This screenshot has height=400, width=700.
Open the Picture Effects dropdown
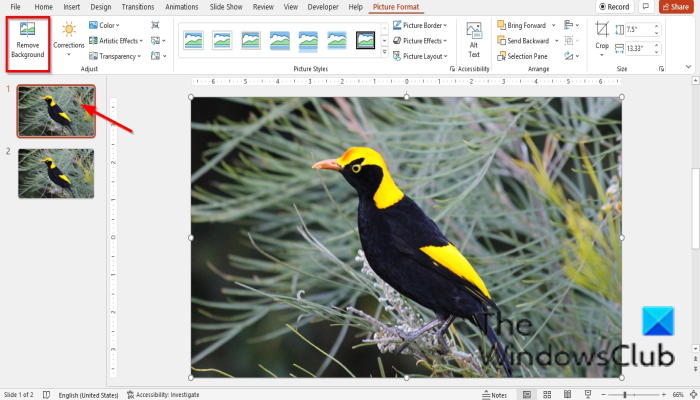420,41
